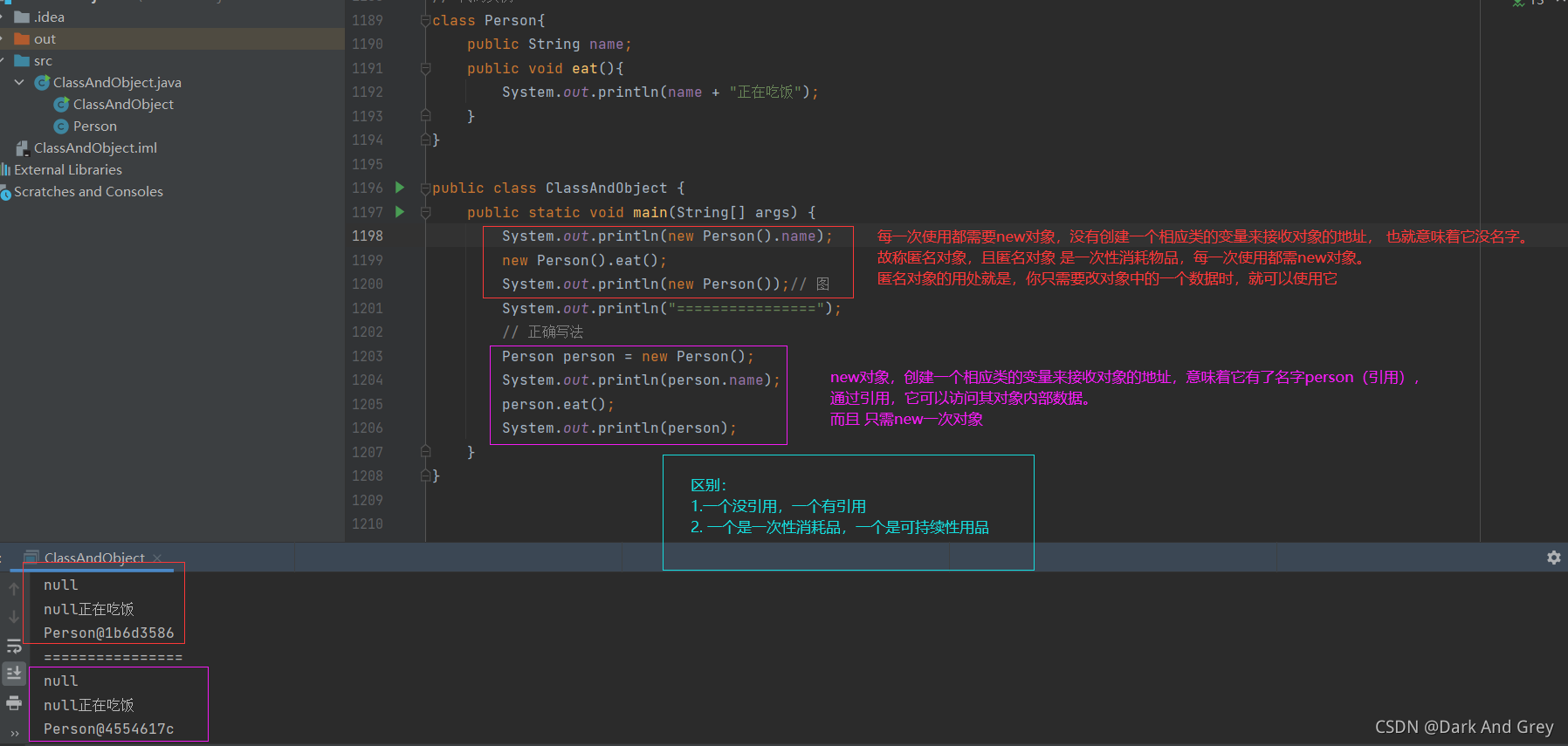Fold the main method at line 1197

426,212
